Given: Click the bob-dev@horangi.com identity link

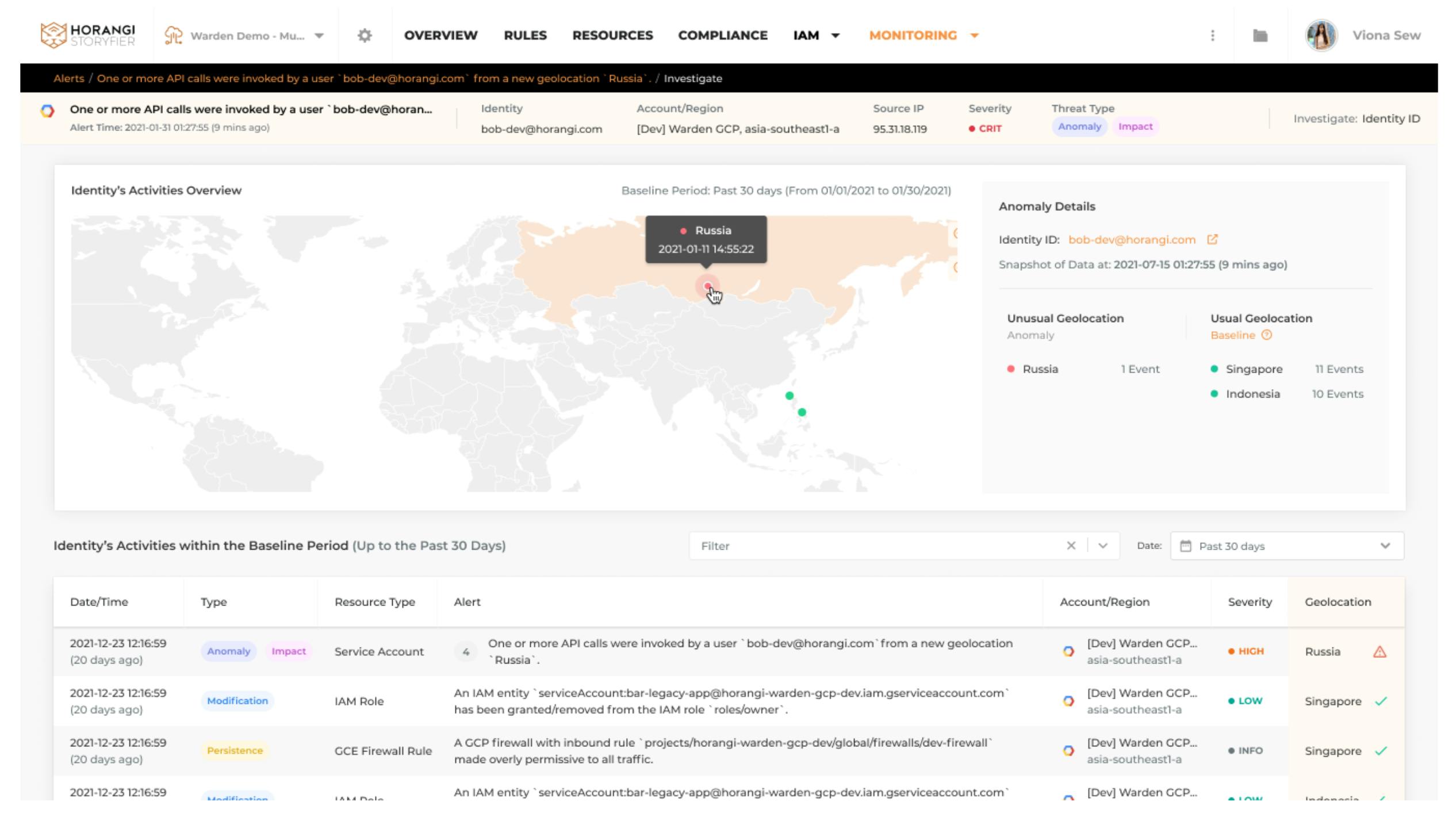Looking at the screenshot, I should (1131, 239).
